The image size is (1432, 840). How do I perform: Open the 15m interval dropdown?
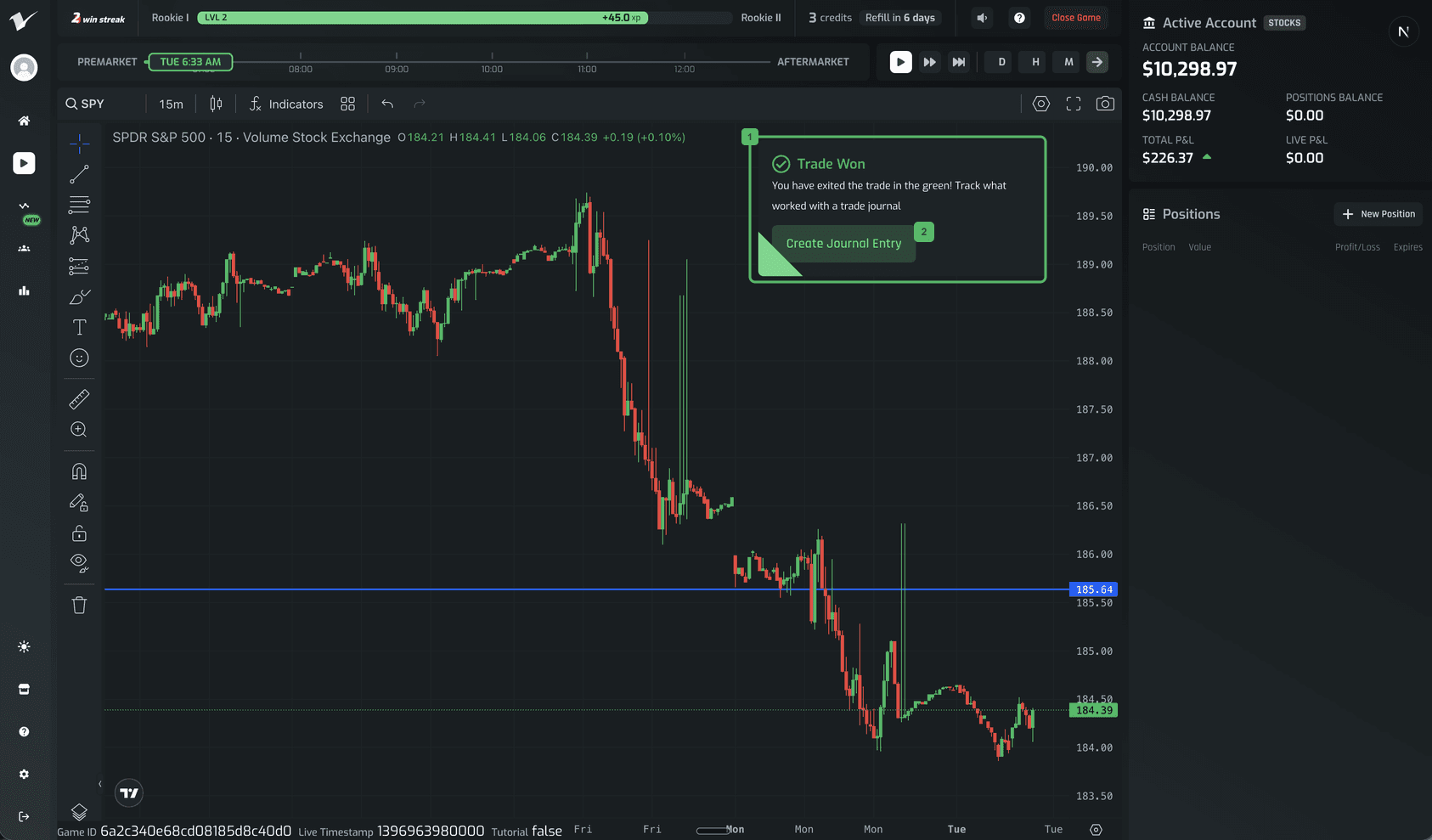pos(171,104)
